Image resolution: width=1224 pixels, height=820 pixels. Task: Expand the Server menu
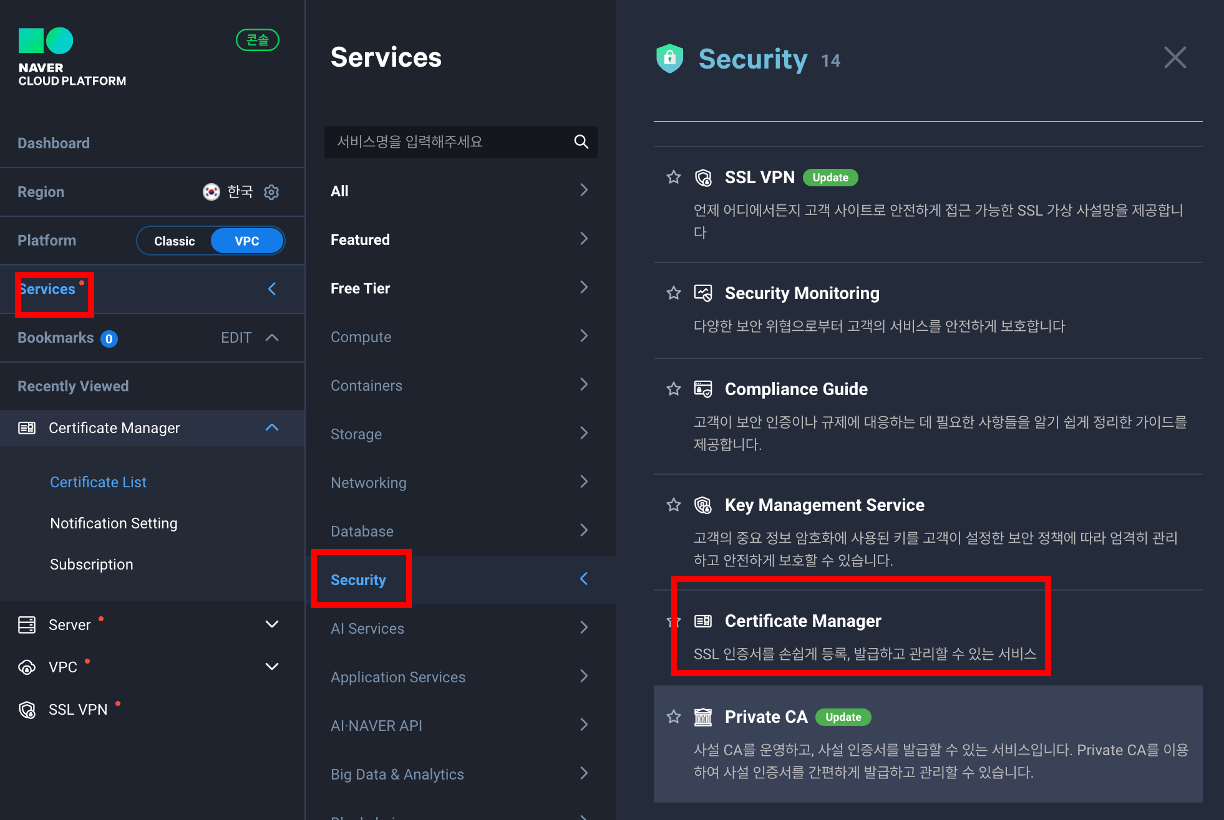[272, 625]
